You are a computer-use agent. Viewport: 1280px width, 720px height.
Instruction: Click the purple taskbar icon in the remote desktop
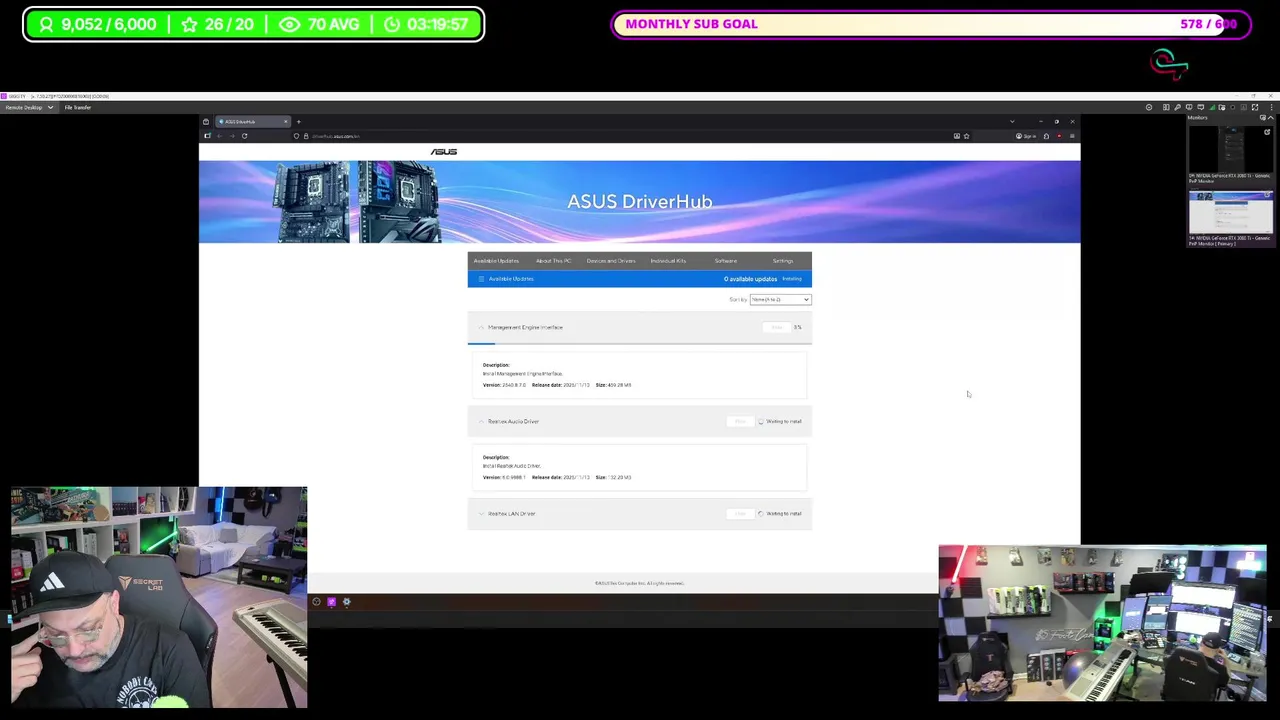(331, 602)
